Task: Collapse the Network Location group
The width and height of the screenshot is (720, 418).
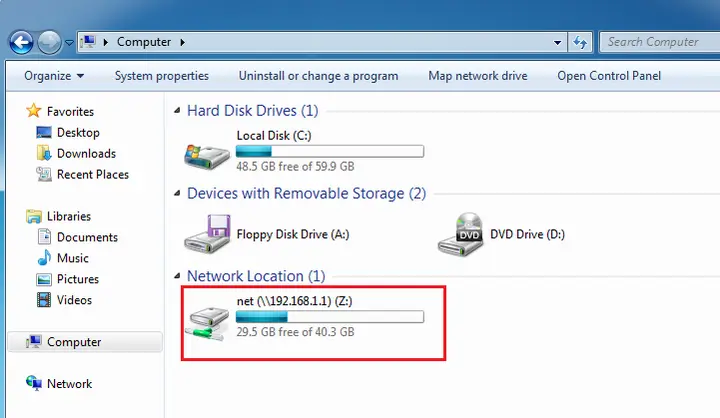Action: coord(177,276)
